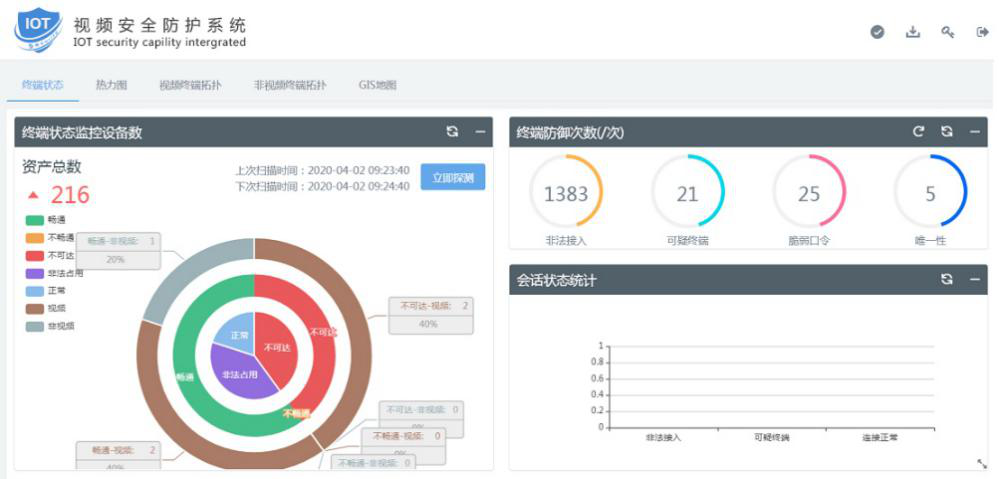Click the logout icon in top header
This screenshot has width=999, height=479.
(982, 32)
